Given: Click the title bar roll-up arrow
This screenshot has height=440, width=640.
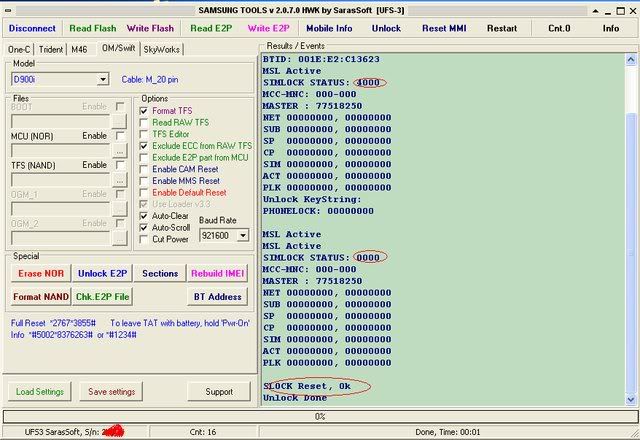Looking at the screenshot, I should pos(596,11).
